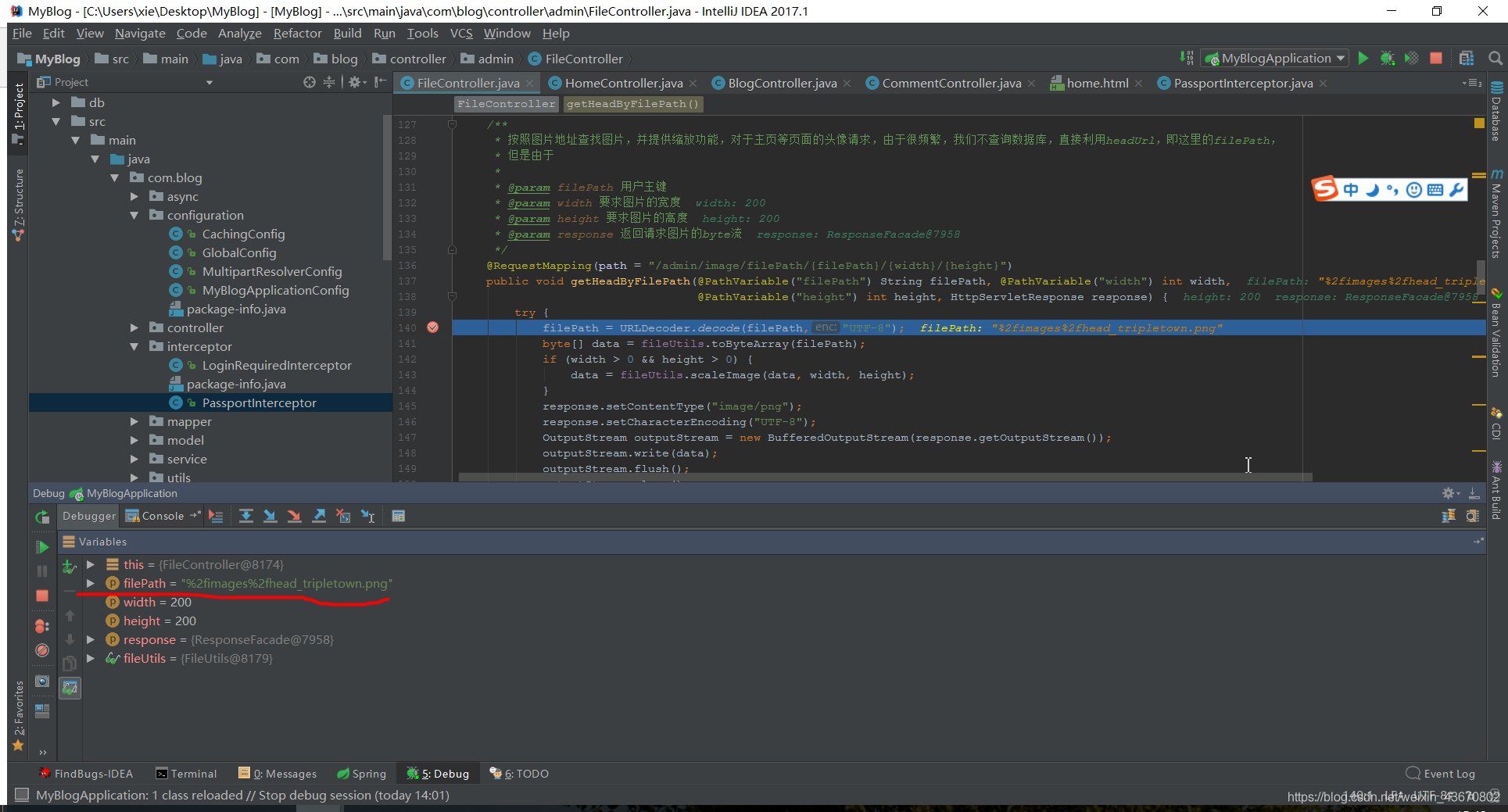
Task: Expand the db folder
Action: pyautogui.click(x=56, y=102)
